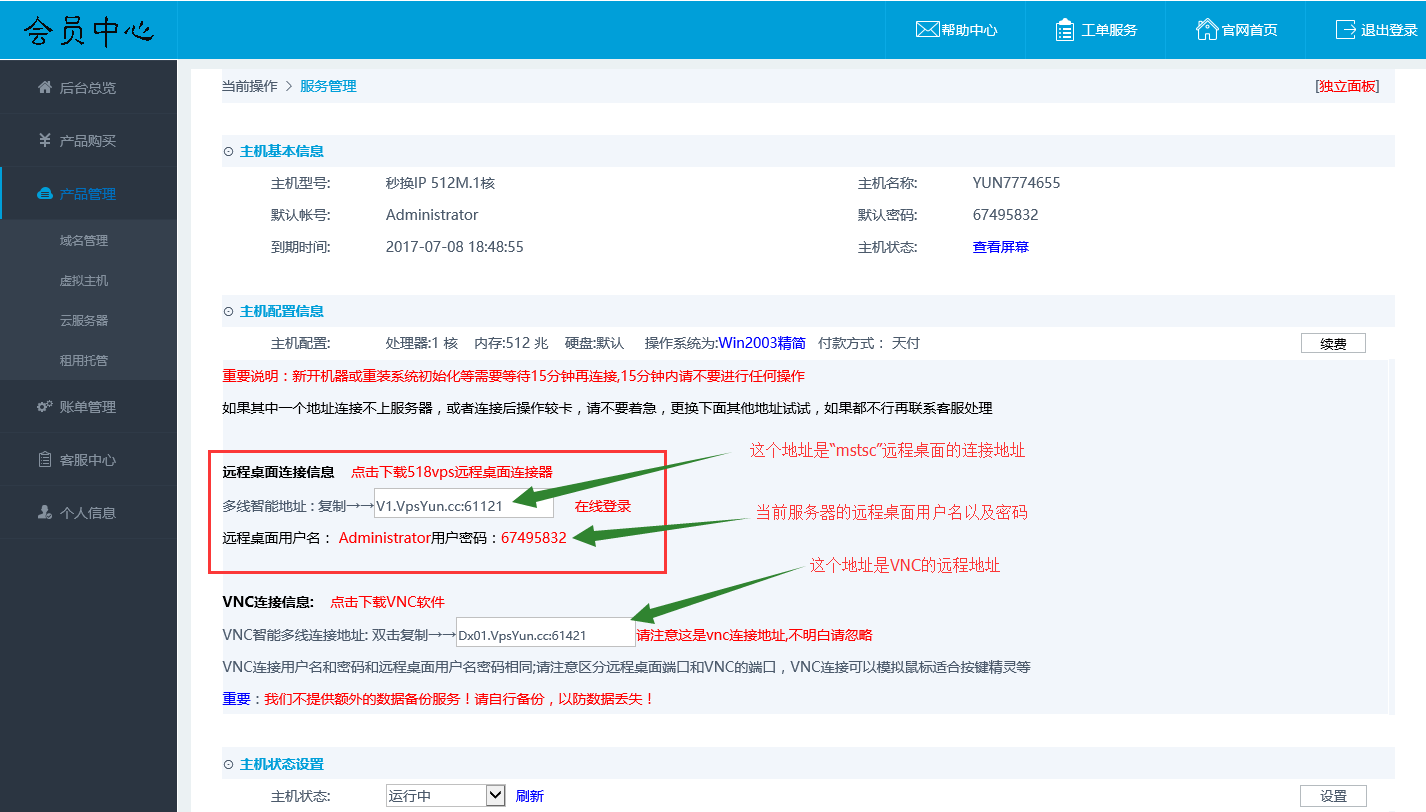Open the 主机状态 运行中 dropdown
Screen dimensions: 1426x812
[495, 796]
